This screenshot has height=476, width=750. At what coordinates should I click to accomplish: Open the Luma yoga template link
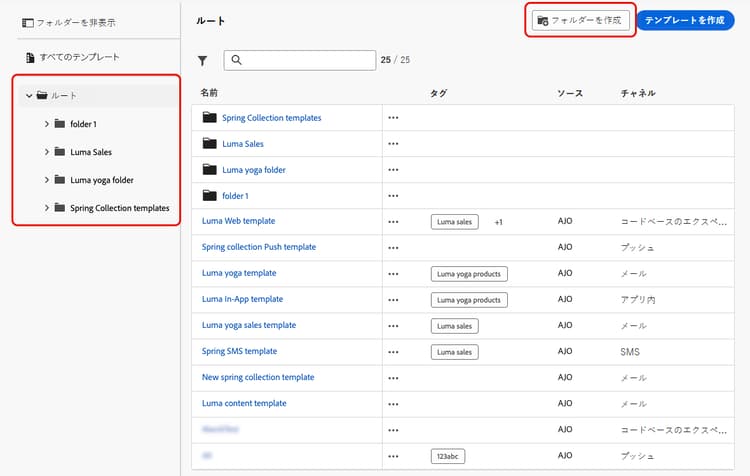[239, 273]
